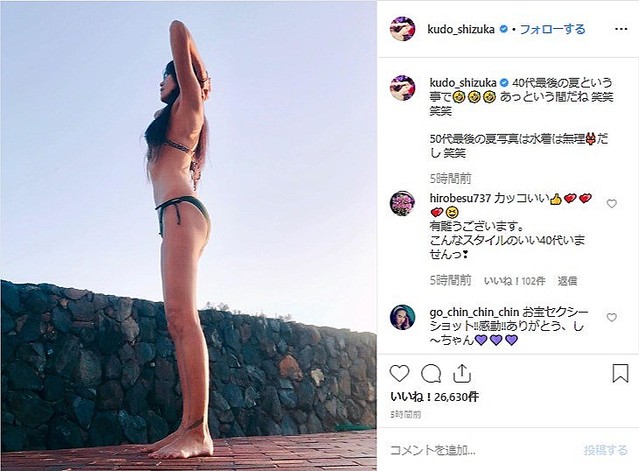The height and width of the screenshot is (471, 639).
Task: Open comments via speech bubble icon
Action: coord(431,373)
